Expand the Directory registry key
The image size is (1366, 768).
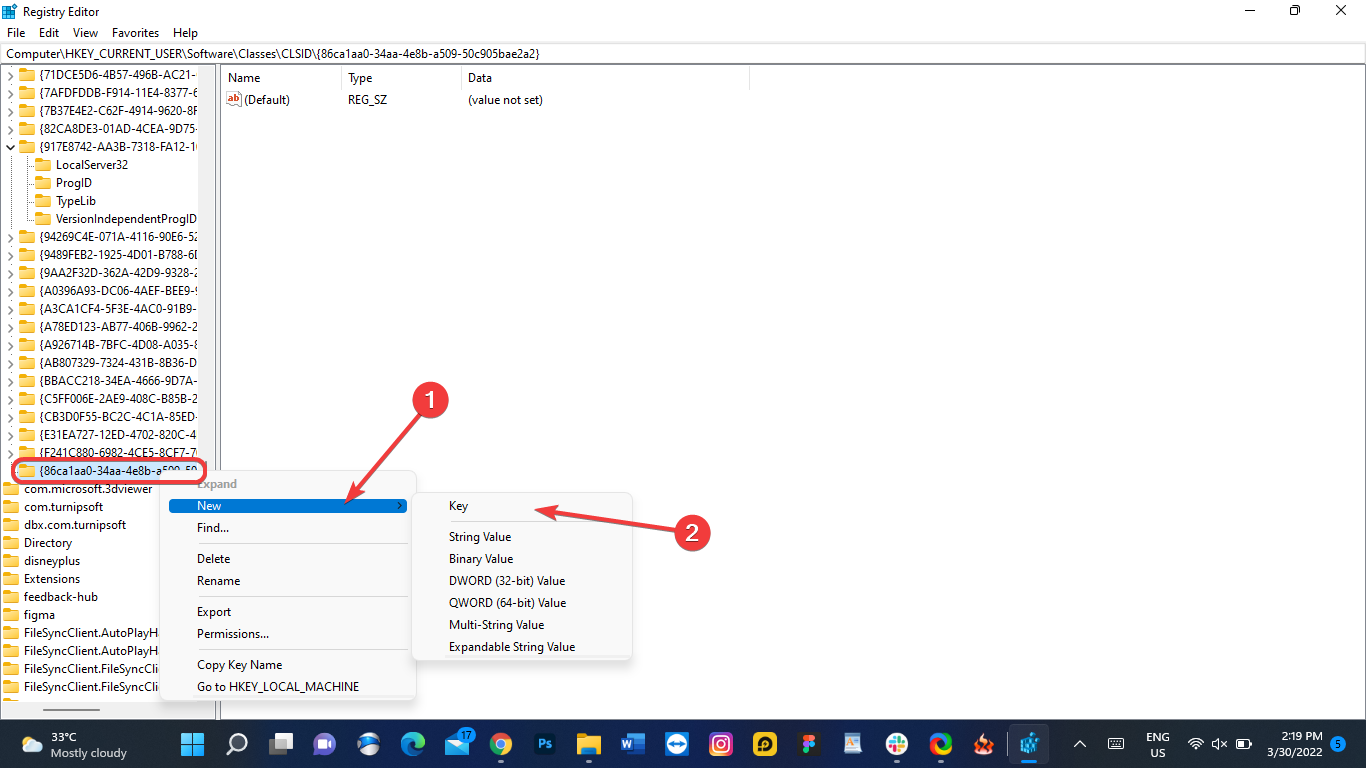coord(8,542)
